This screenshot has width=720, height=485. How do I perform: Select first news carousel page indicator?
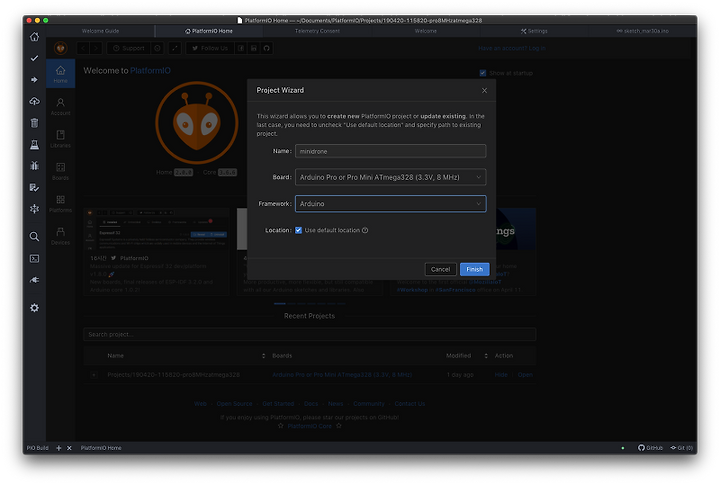pos(280,304)
